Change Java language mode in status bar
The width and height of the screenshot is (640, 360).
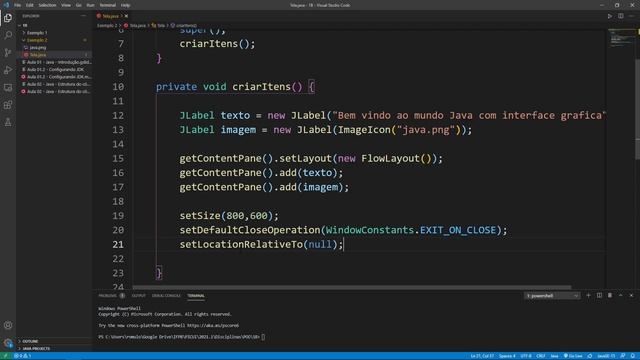pyautogui.click(x=554, y=356)
